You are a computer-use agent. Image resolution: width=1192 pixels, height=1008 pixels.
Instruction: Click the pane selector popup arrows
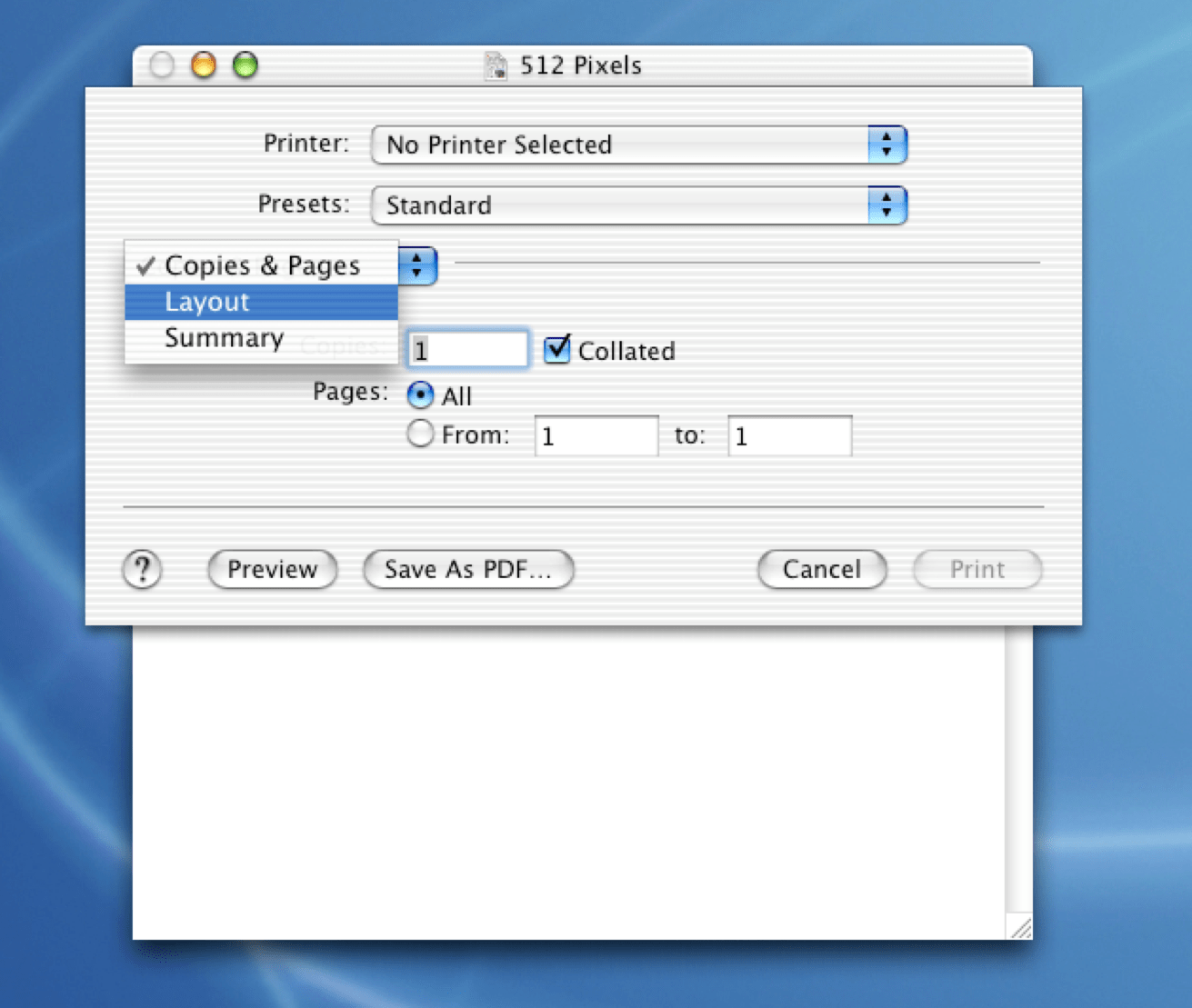point(417,265)
